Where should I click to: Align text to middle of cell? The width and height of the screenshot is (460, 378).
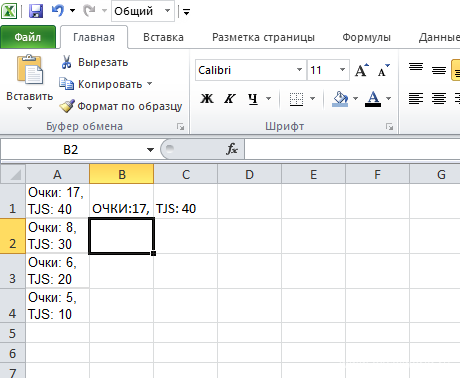(439, 70)
